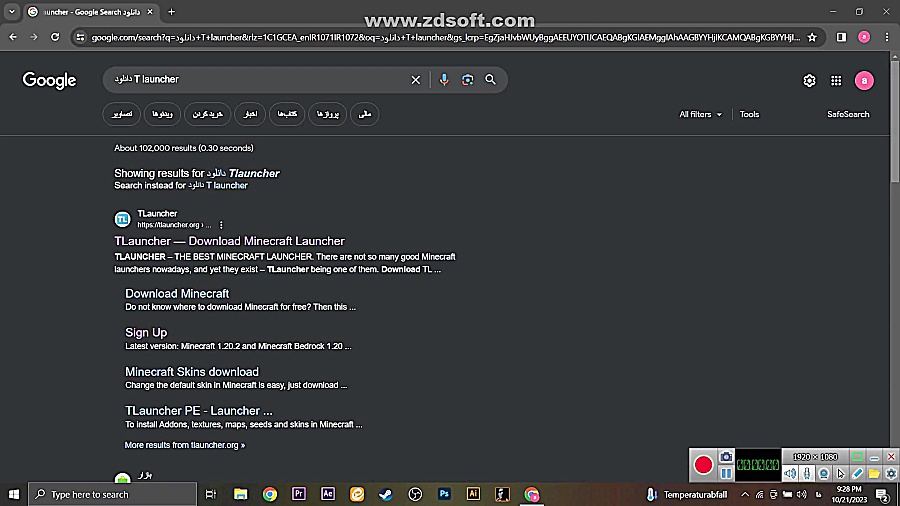Take a screenshot with recorder camera icon
This screenshot has width=900, height=506.
pyautogui.click(x=726, y=457)
